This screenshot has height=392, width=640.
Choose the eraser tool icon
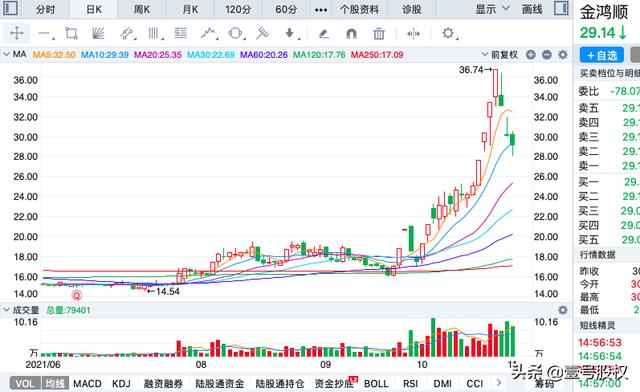pyautogui.click(x=324, y=33)
